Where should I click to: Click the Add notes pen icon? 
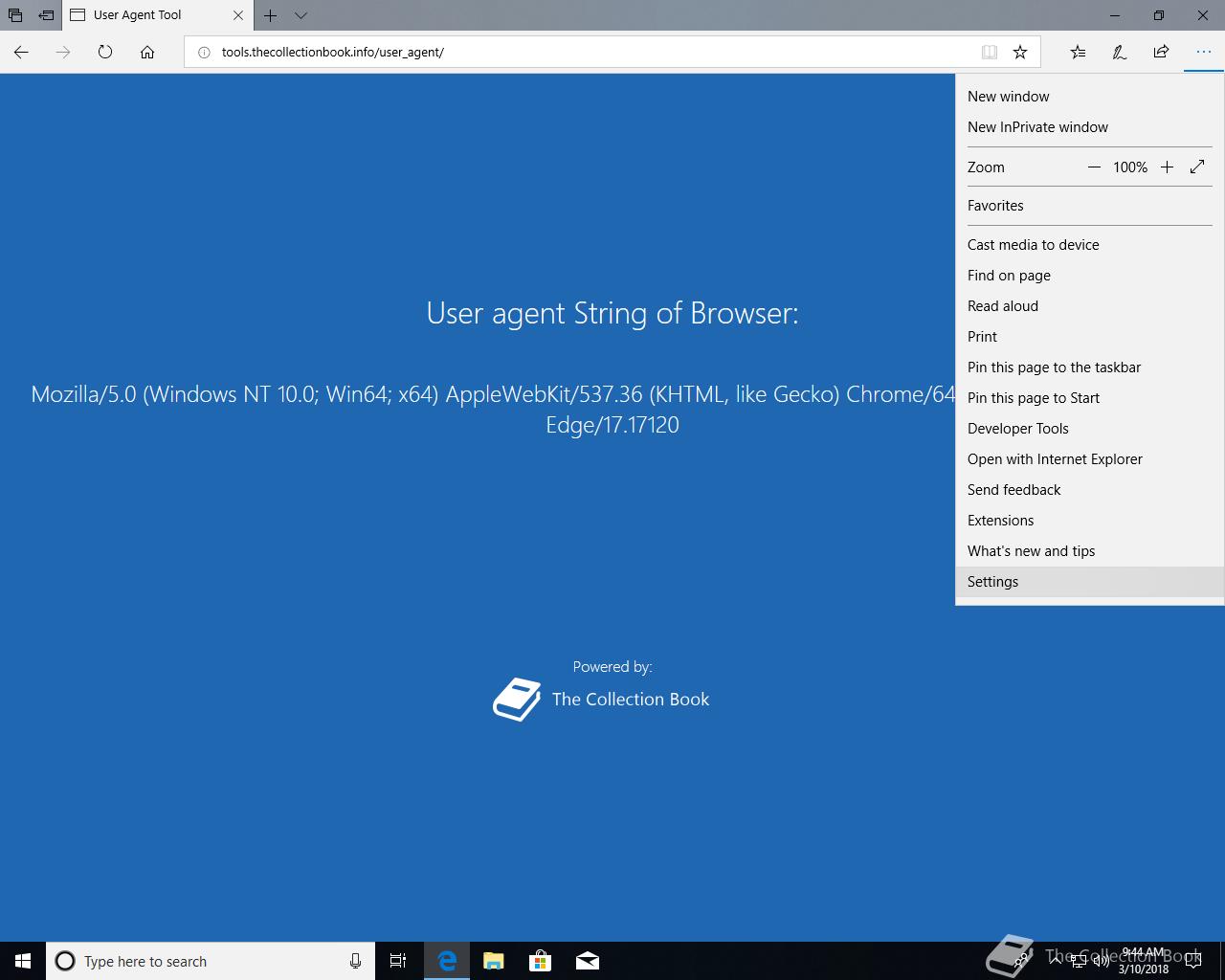pos(1119,52)
